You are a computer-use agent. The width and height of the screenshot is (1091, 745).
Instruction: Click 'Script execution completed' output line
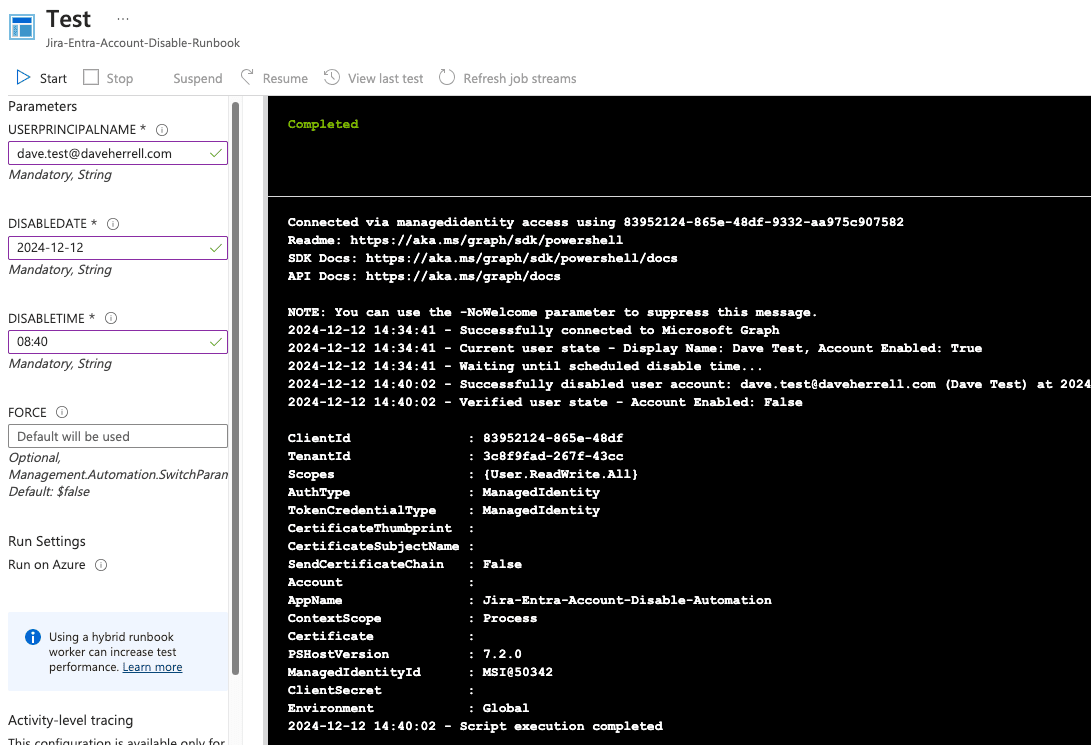[475, 726]
